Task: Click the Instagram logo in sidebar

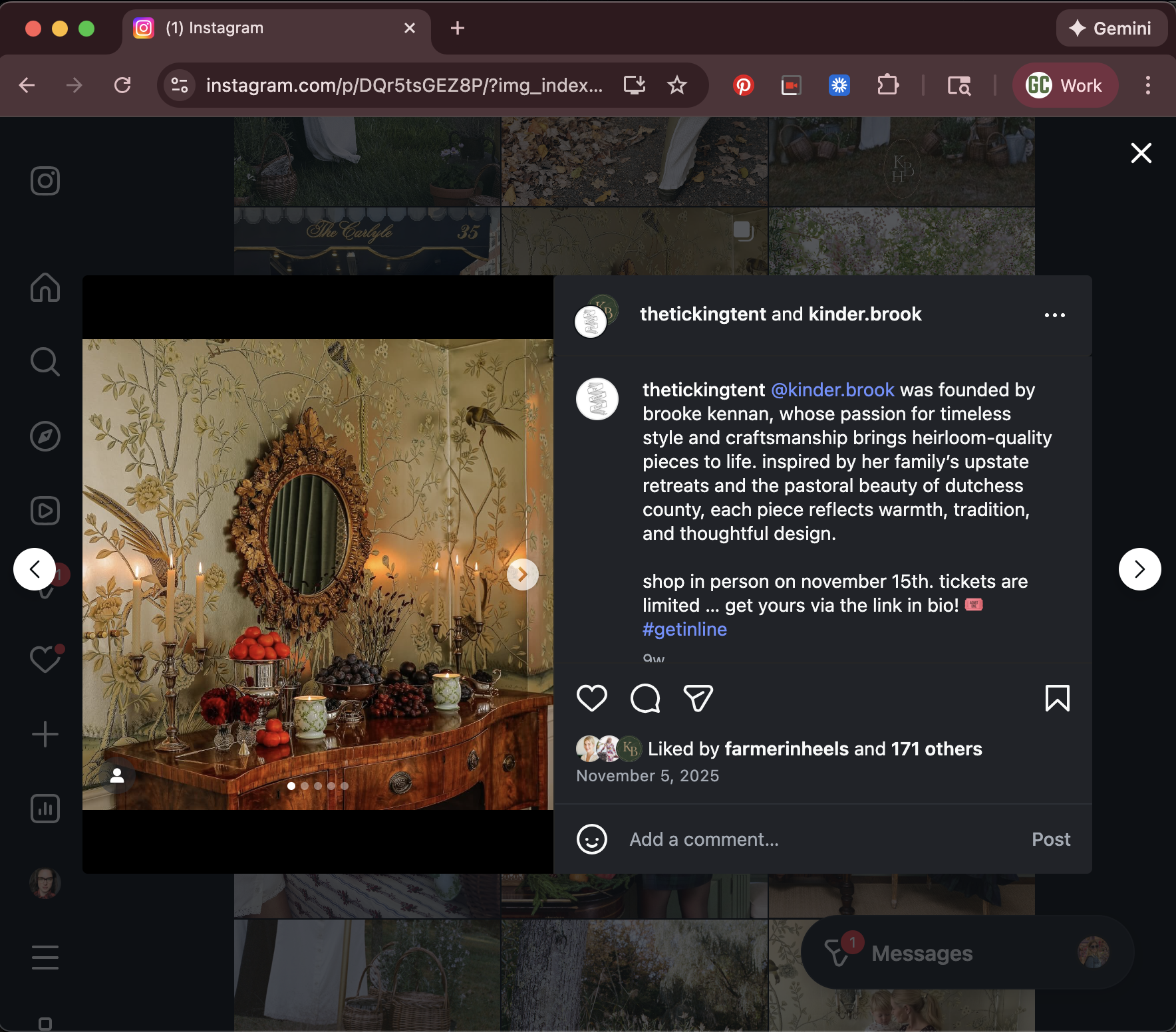Action: point(45,181)
